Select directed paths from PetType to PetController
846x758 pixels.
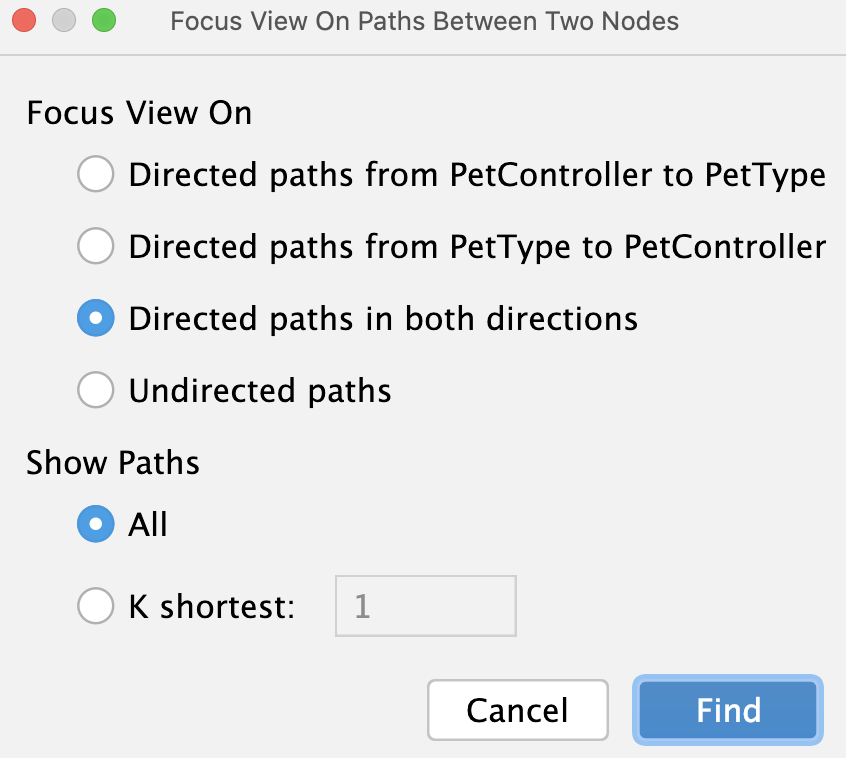click(96, 246)
